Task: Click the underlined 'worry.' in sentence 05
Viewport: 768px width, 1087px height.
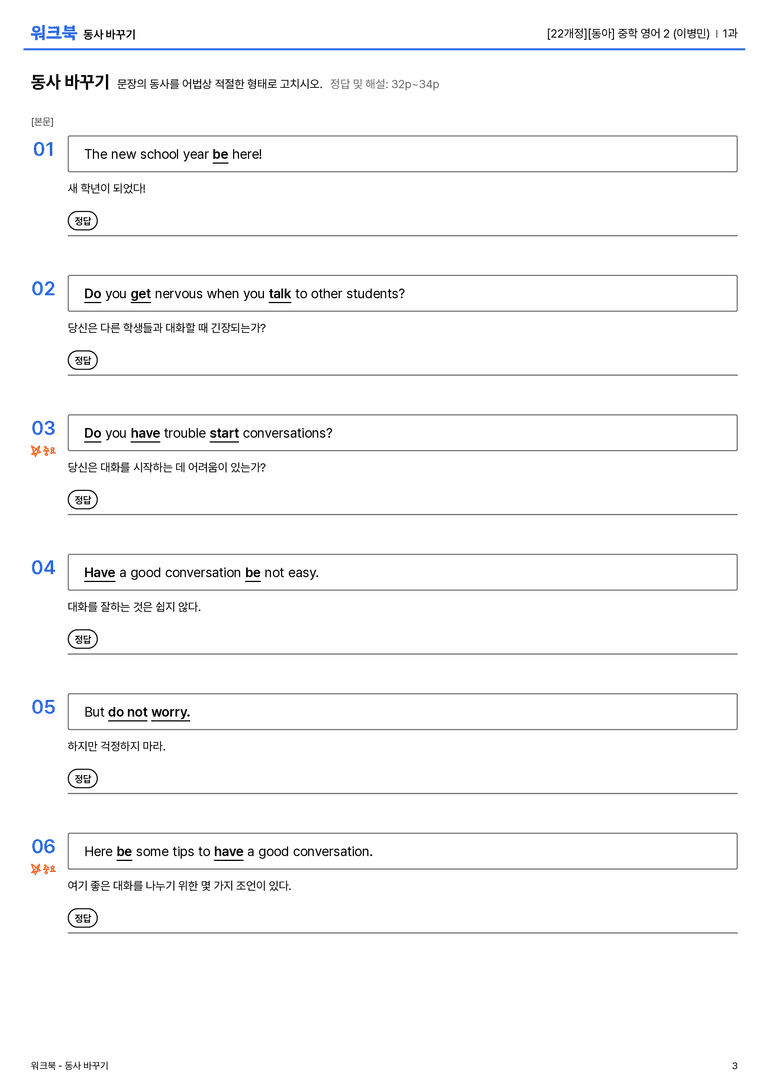Action: point(171,713)
